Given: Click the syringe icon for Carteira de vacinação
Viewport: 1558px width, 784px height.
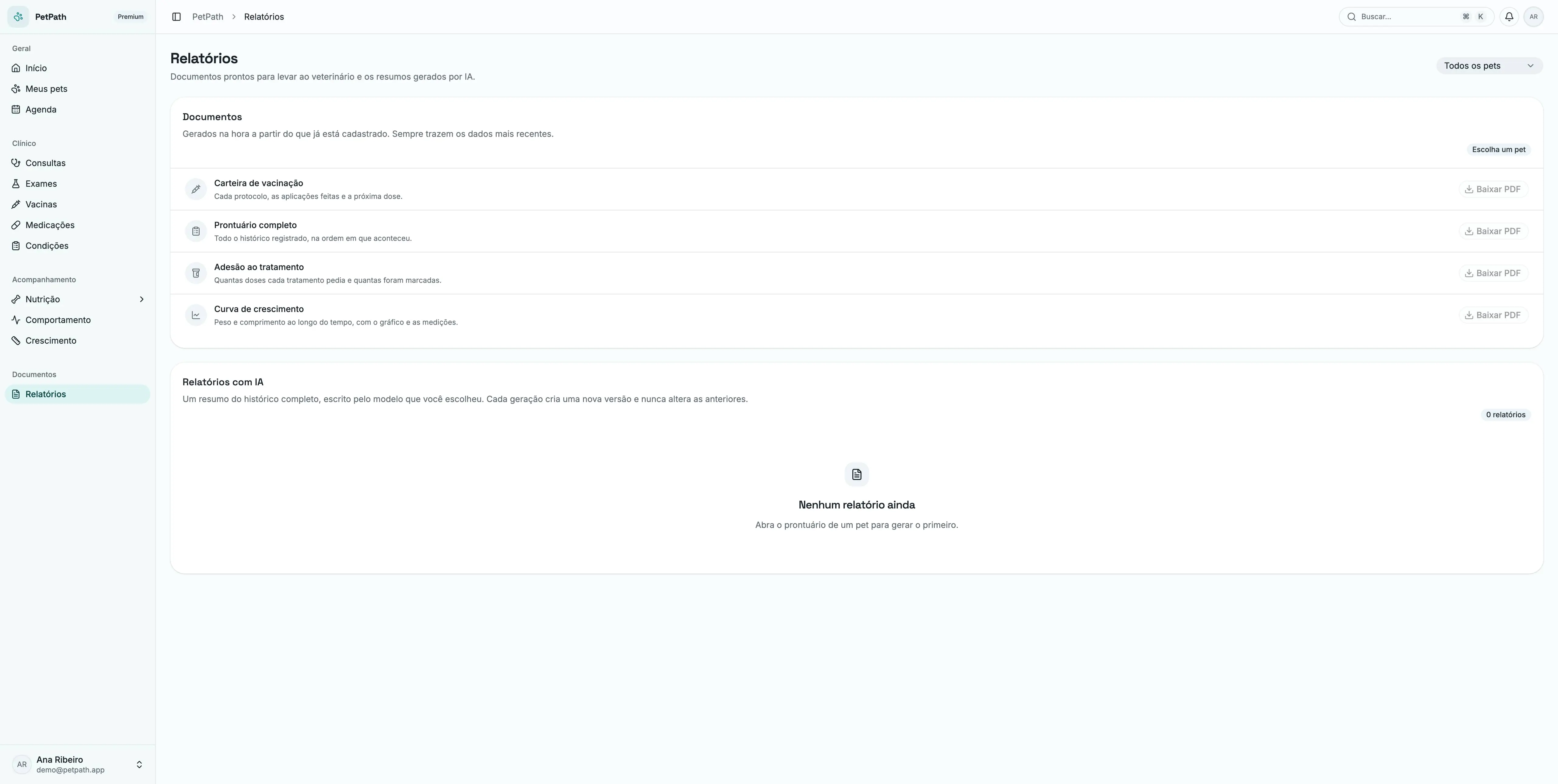Looking at the screenshot, I should (x=196, y=189).
